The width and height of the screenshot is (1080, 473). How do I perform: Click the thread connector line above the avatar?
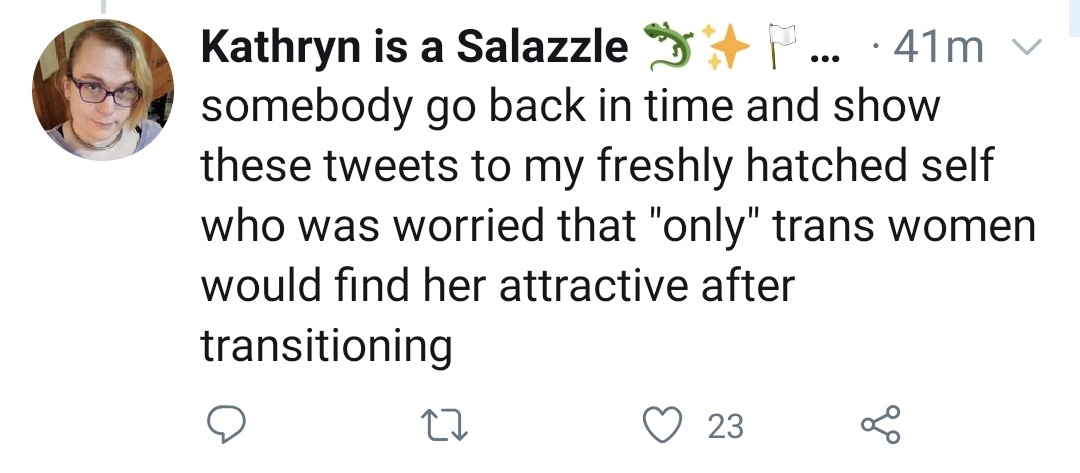104,7
